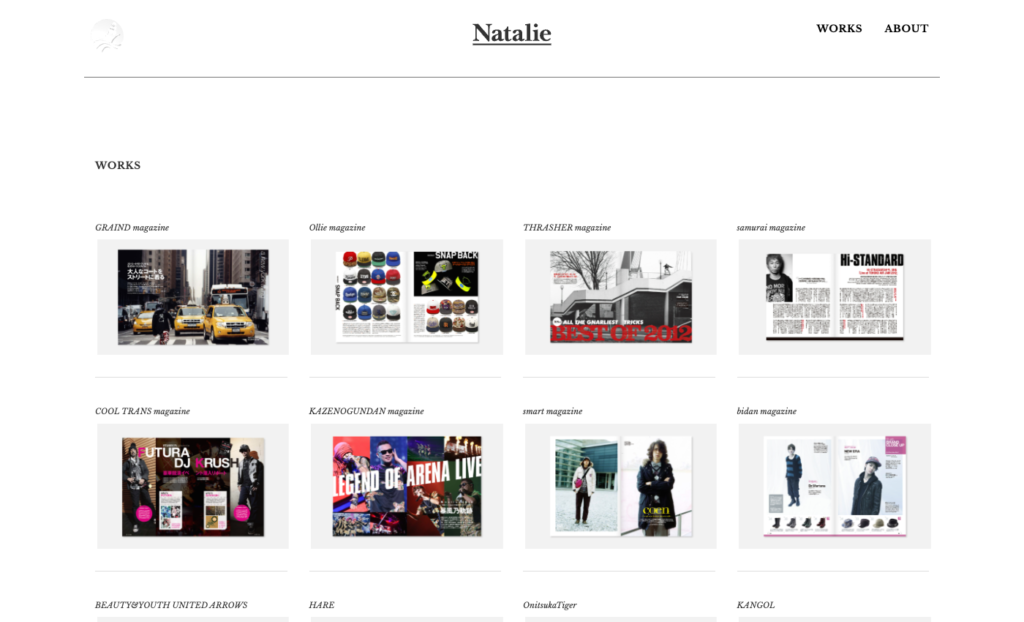Open the bidan magazine fashion spread thumbnail

[x=835, y=486]
